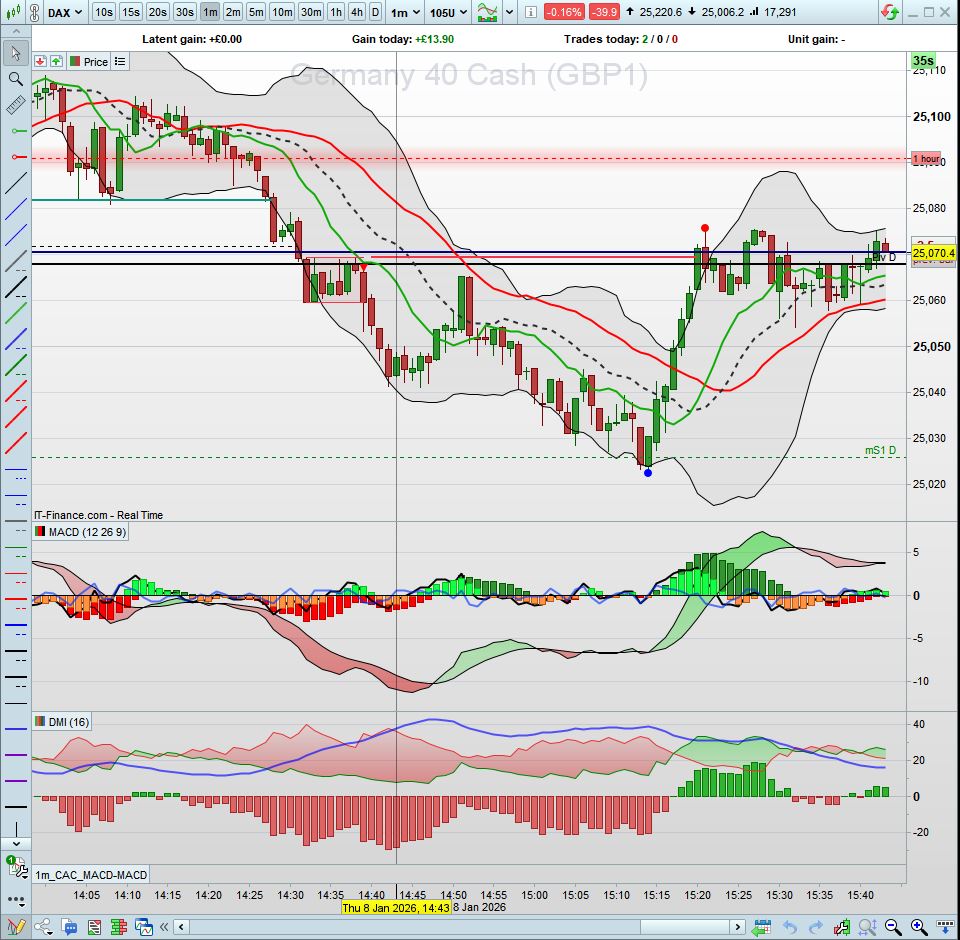Image resolution: width=960 pixels, height=940 pixels.
Task: Click scroll right arrow of time scrollbar
Action: point(738,927)
